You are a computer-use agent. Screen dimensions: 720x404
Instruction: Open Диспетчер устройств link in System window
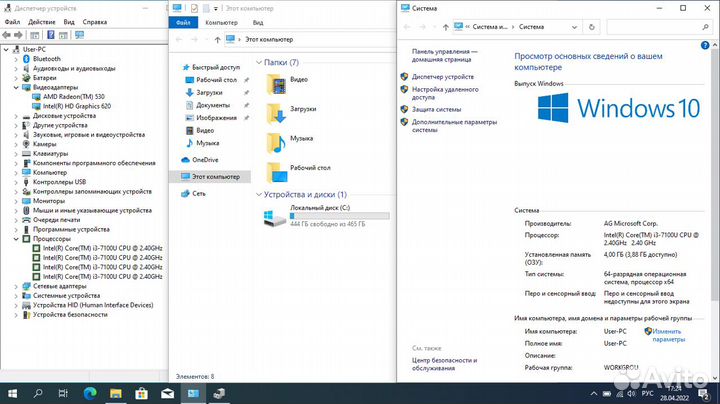pyautogui.click(x=443, y=77)
